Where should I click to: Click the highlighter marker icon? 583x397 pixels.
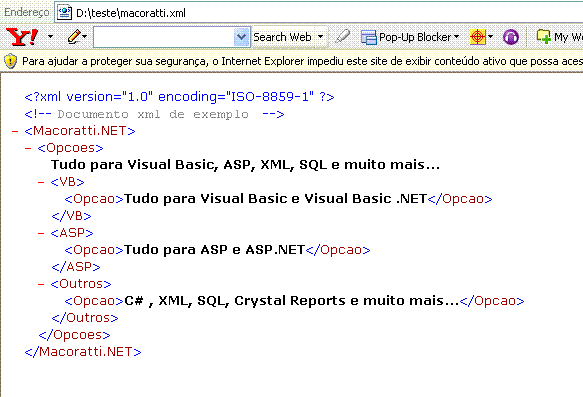point(342,36)
